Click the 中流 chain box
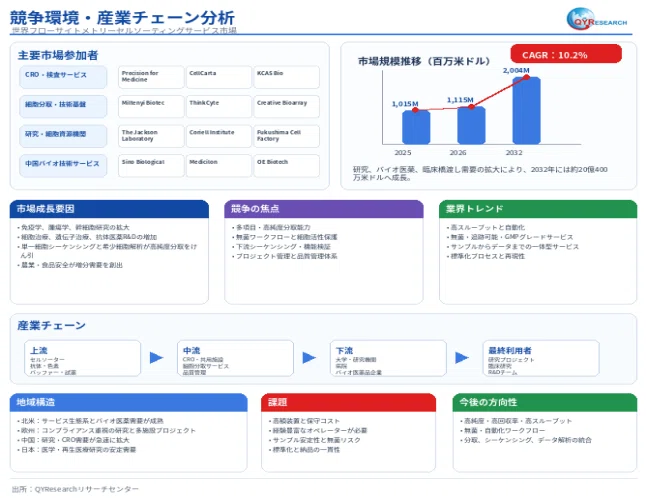The image size is (646, 499). (x=235, y=358)
